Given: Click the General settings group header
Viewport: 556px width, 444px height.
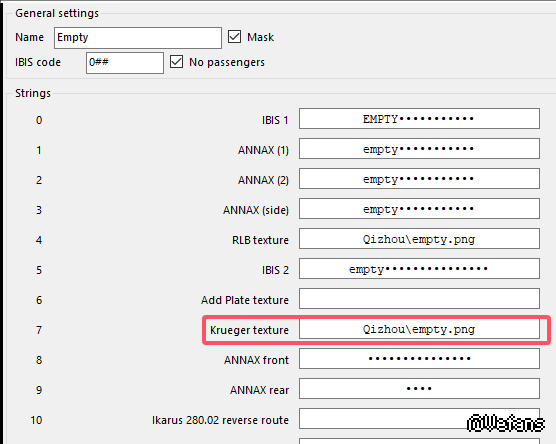Looking at the screenshot, I should point(57,13).
